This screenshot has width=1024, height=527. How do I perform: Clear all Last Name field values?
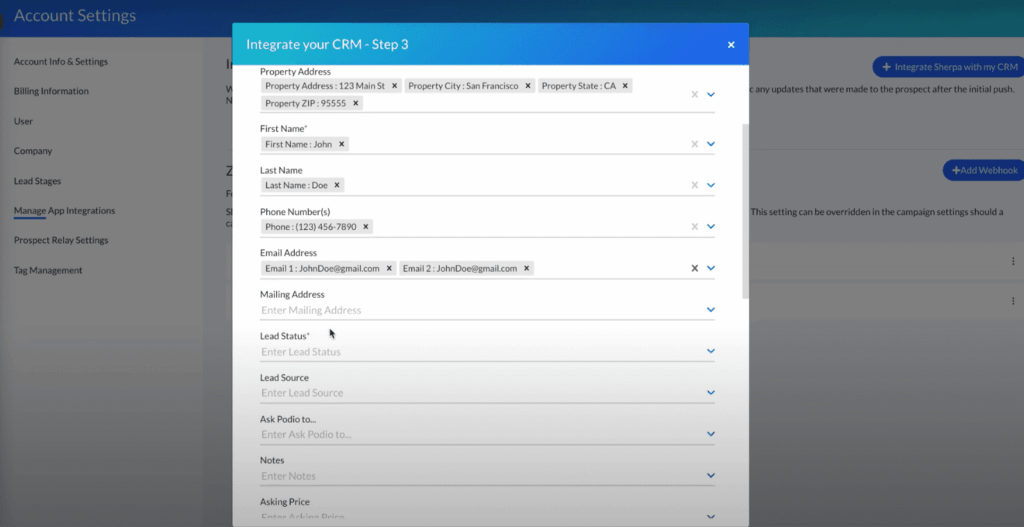pyautogui.click(x=695, y=185)
